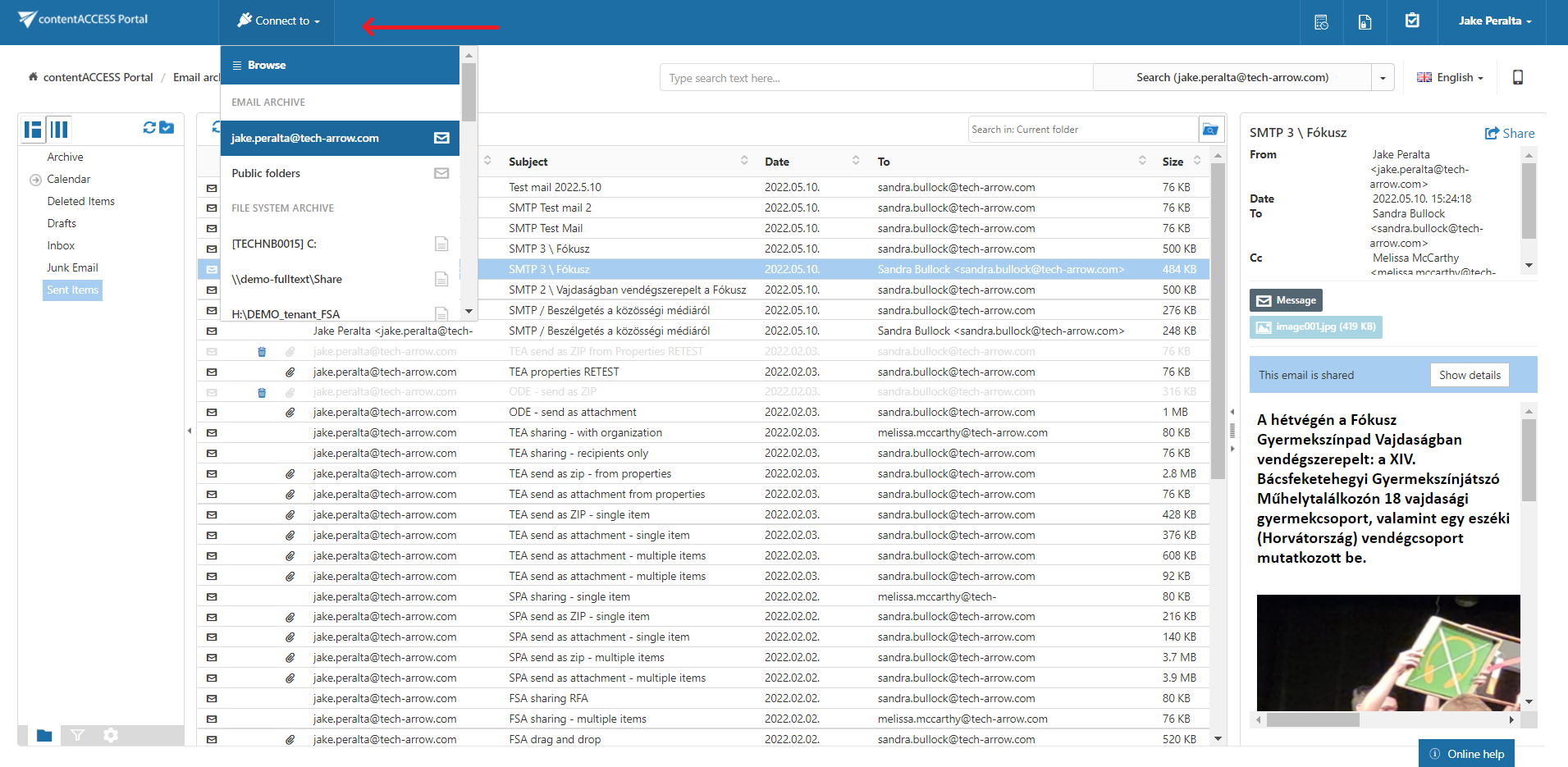
Task: Click the Show details button
Action: point(1469,375)
